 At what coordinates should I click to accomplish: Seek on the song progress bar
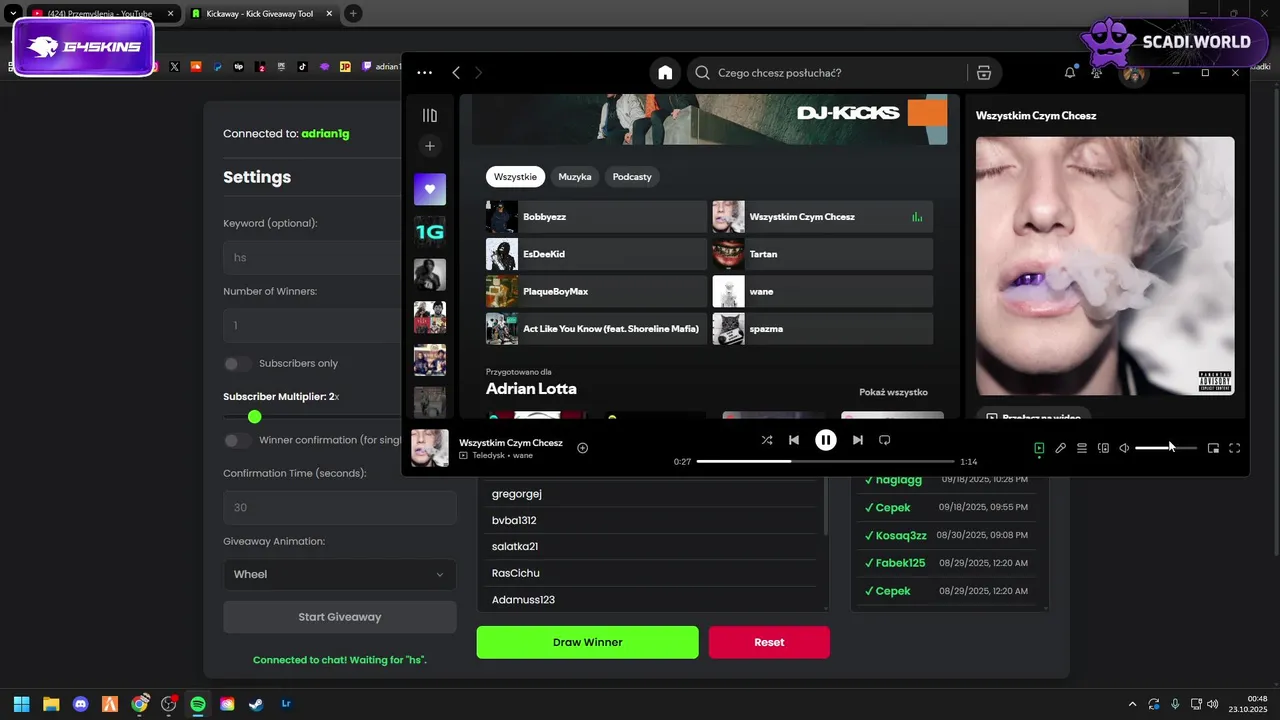[825, 462]
